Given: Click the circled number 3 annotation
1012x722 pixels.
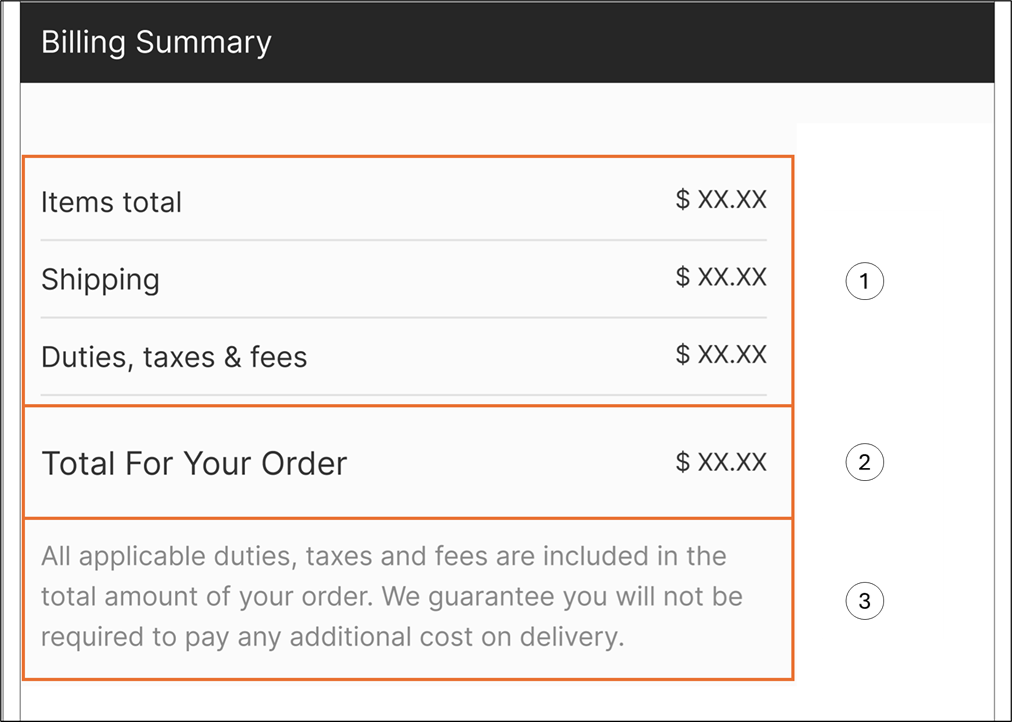Looking at the screenshot, I should 864,601.
